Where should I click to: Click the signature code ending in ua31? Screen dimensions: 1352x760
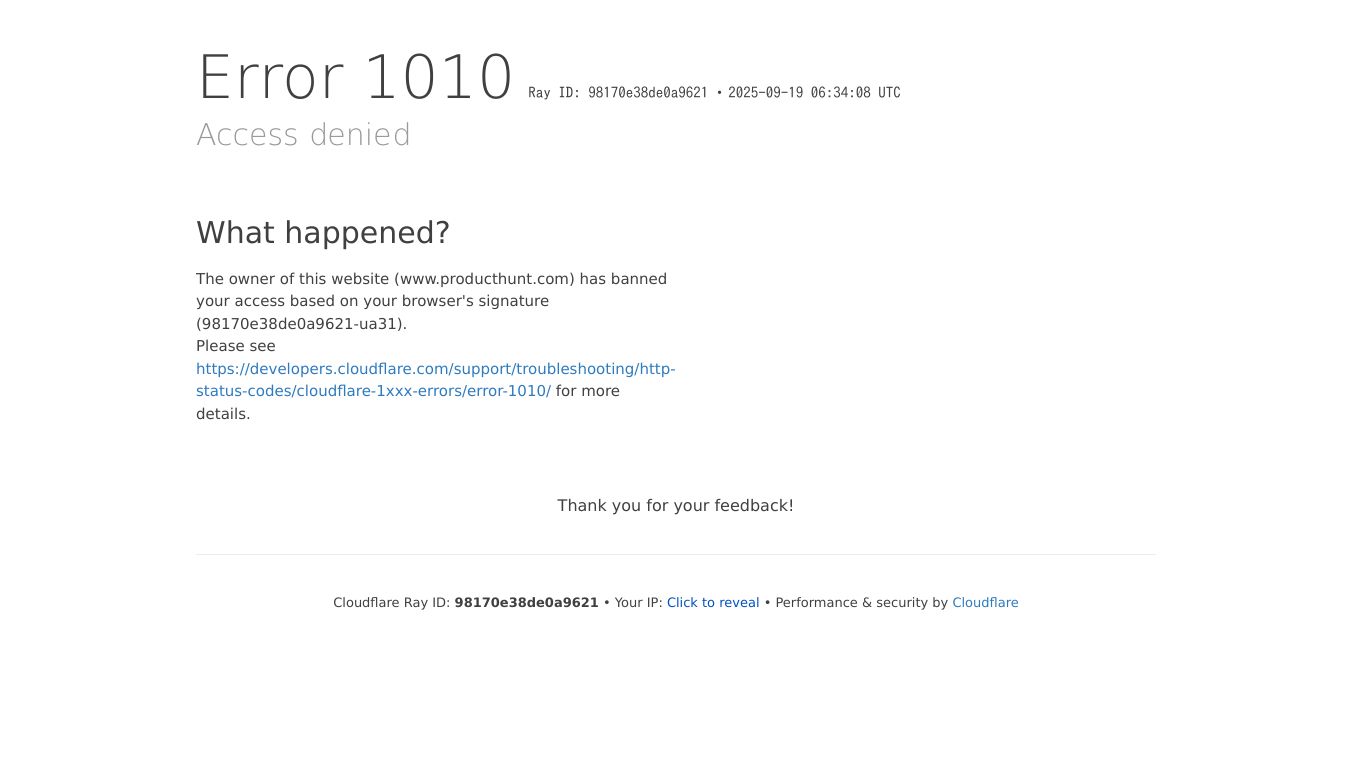[x=301, y=324]
